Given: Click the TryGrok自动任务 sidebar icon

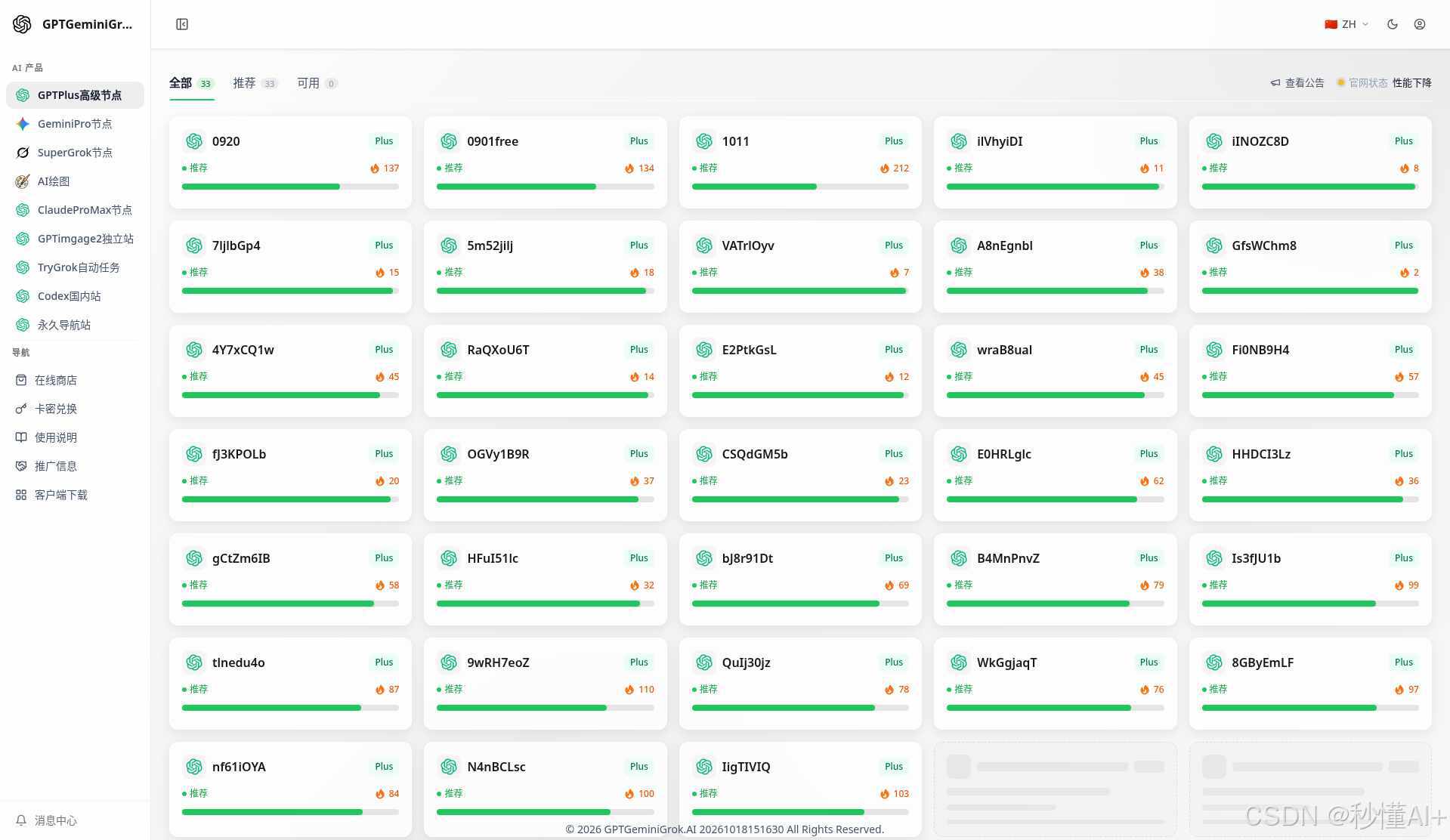Looking at the screenshot, I should [23, 267].
